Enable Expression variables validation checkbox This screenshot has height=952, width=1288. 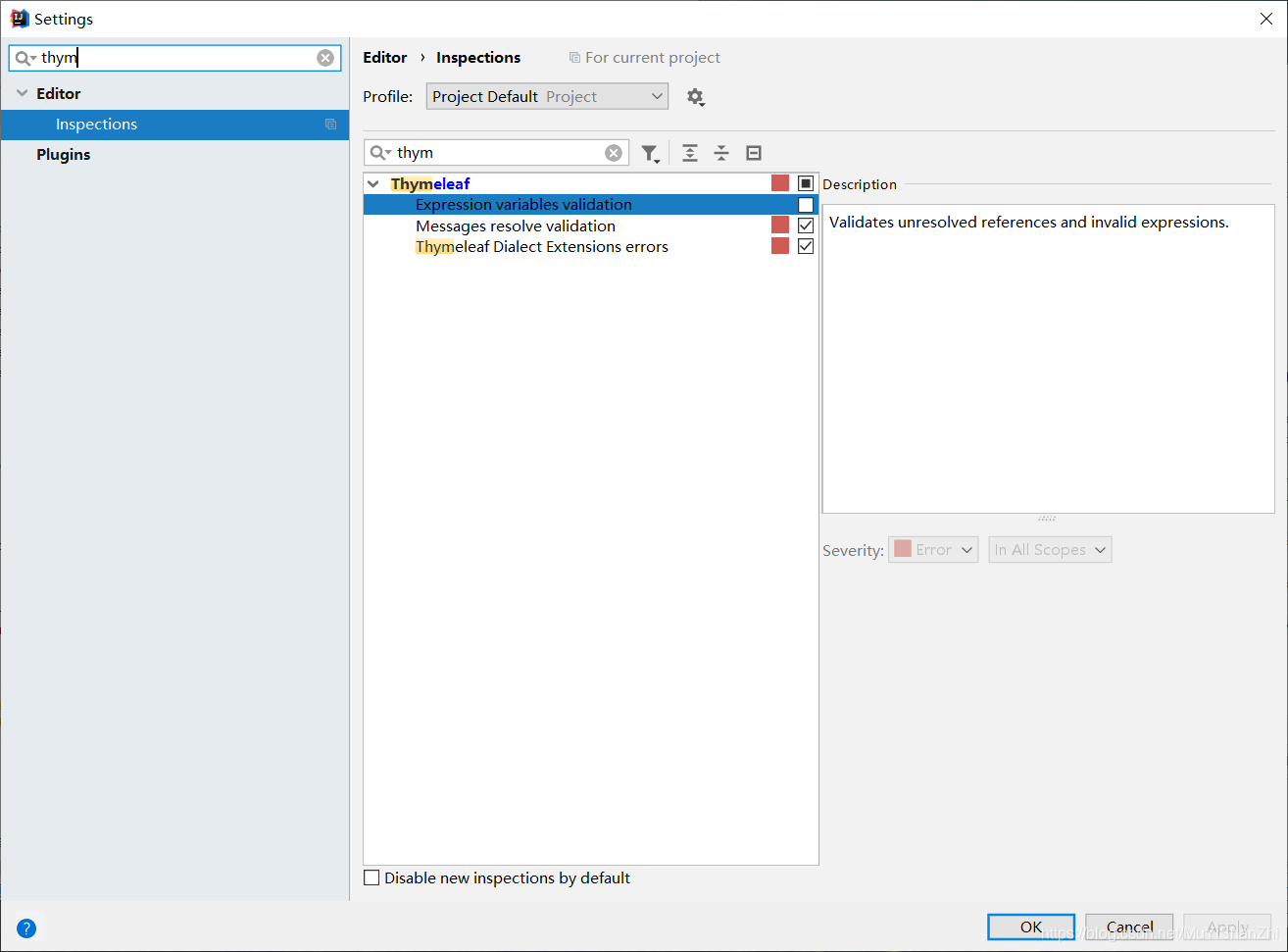click(806, 205)
